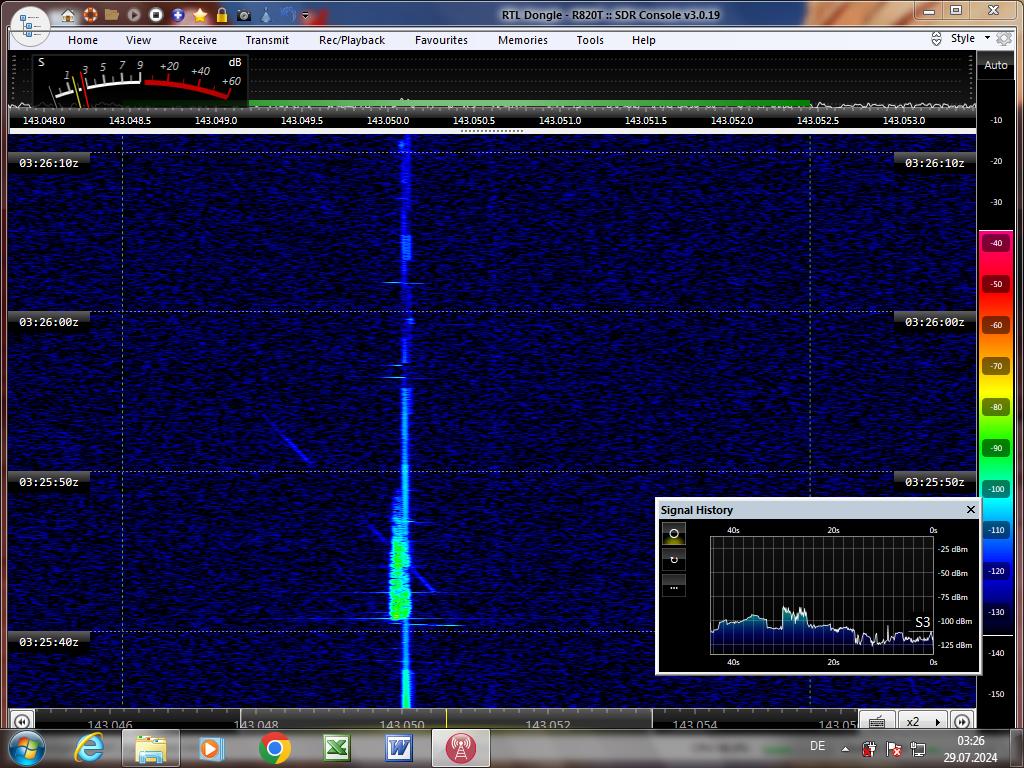1024x768 pixels.
Task: Click the DE language indicator
Action: pyautogui.click(x=817, y=746)
